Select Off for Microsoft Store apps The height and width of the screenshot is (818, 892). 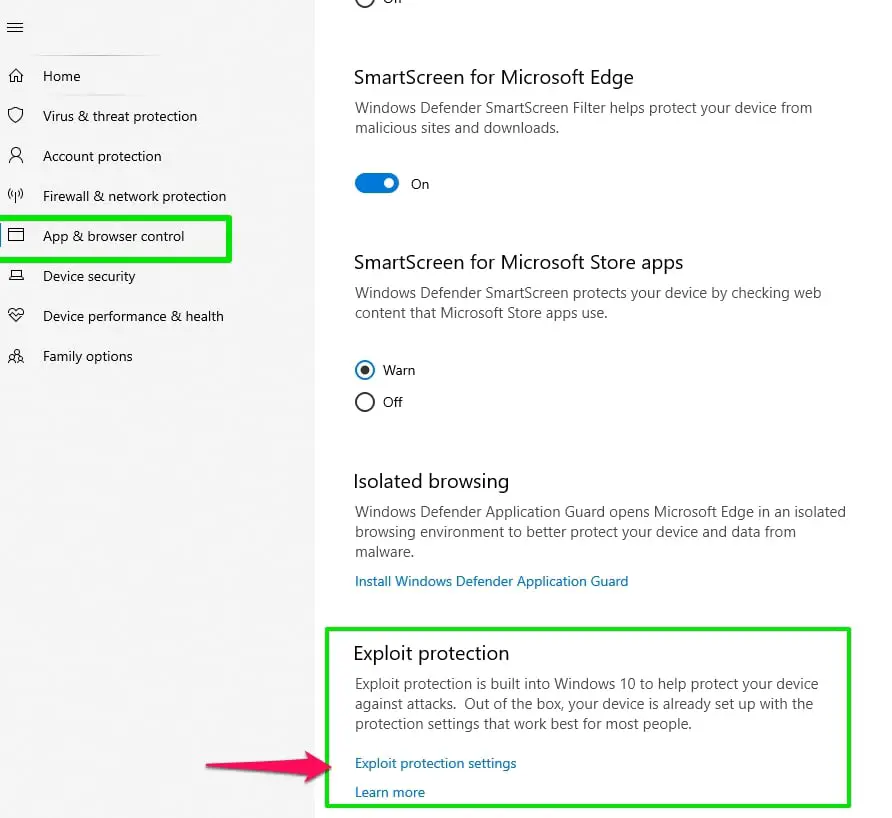[365, 402]
